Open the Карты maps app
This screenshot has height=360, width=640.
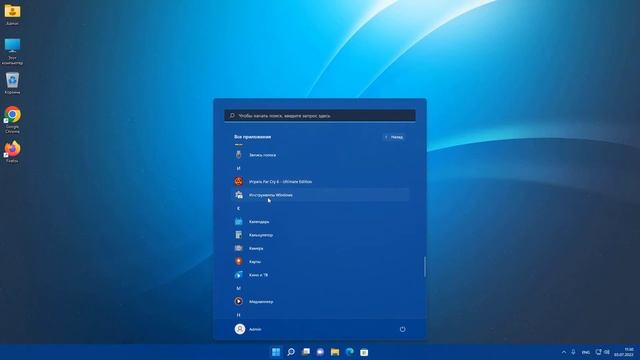click(x=320, y=261)
